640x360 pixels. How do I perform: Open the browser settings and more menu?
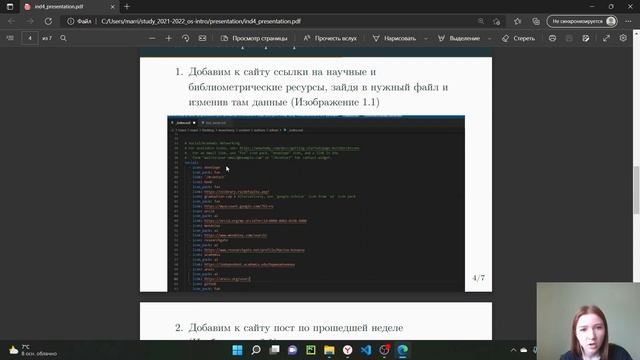(x=628, y=21)
